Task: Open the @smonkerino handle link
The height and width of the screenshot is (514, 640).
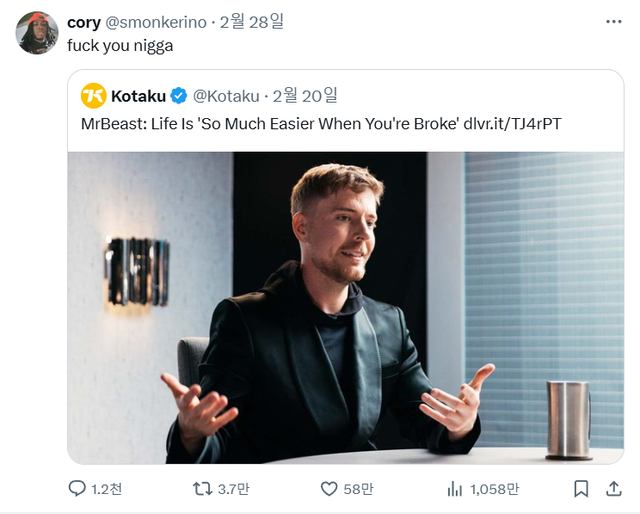Action: (x=155, y=22)
